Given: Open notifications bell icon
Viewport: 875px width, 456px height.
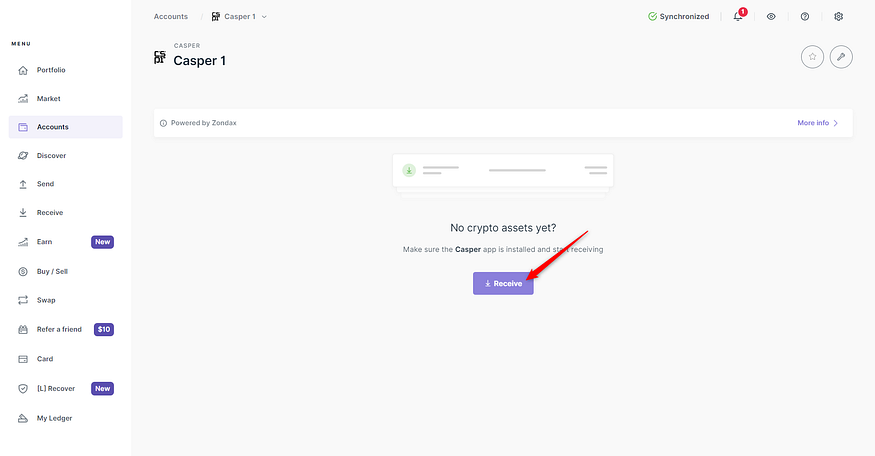Looking at the screenshot, I should [x=738, y=17].
